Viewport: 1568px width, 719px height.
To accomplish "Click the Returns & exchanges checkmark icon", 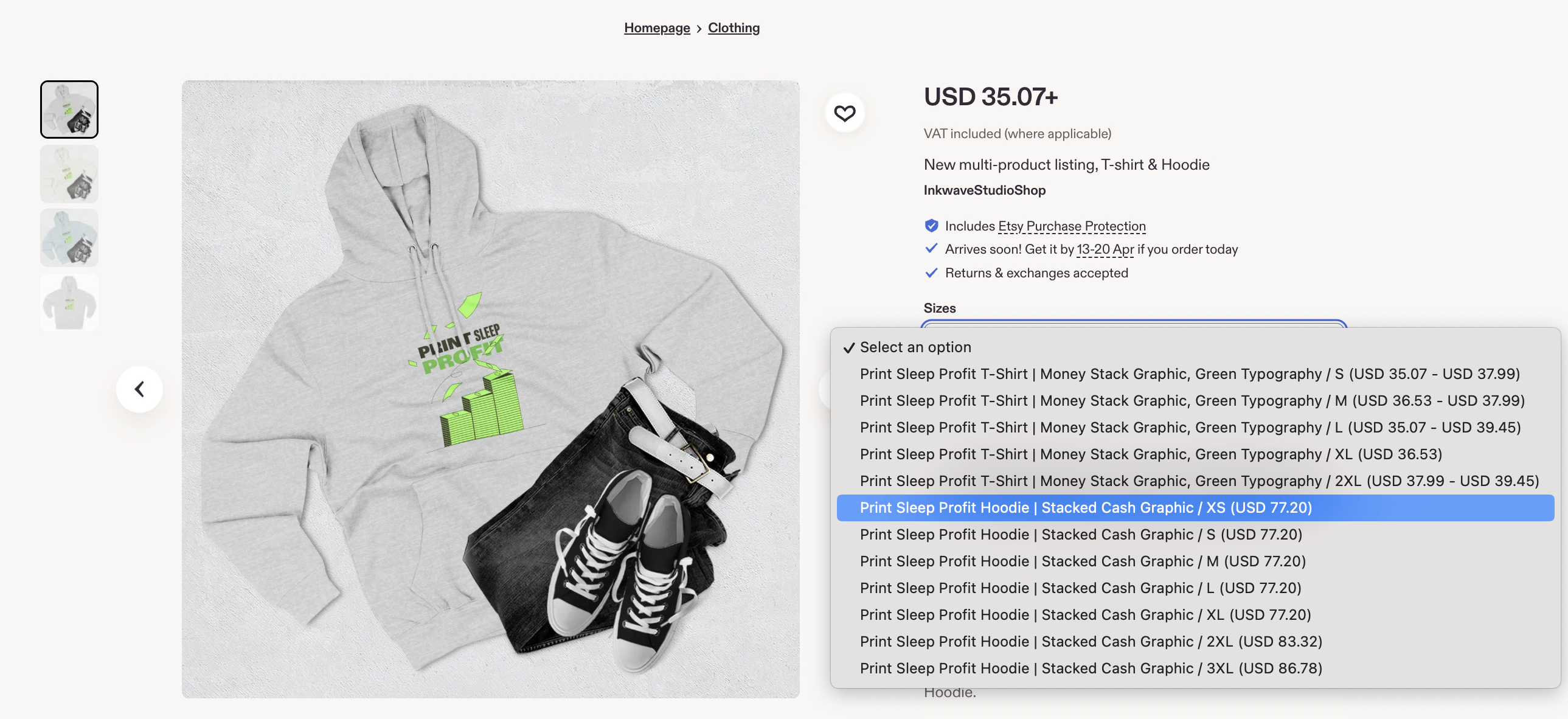I will [931, 273].
